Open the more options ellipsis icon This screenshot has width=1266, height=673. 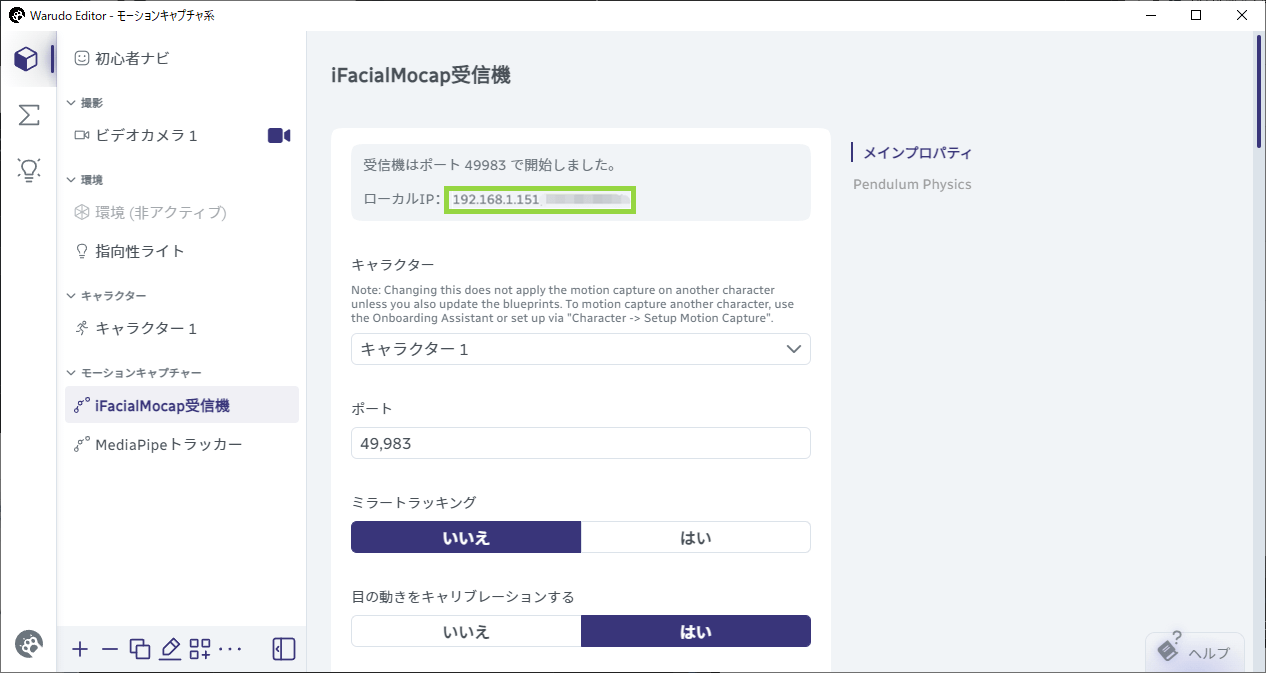pyautogui.click(x=230, y=650)
